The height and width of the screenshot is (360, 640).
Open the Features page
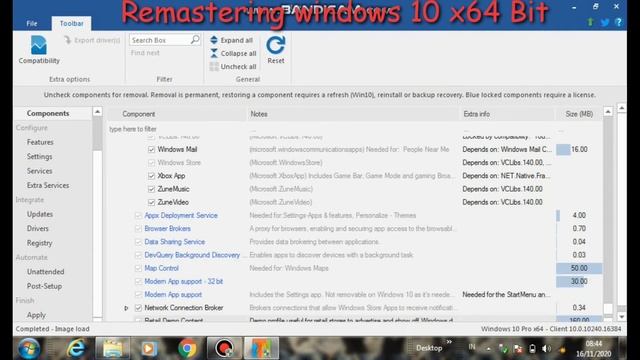(x=40, y=142)
